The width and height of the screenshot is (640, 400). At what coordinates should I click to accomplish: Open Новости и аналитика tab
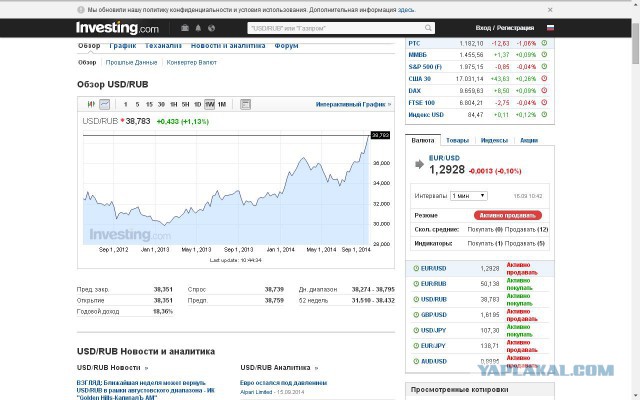228,46
